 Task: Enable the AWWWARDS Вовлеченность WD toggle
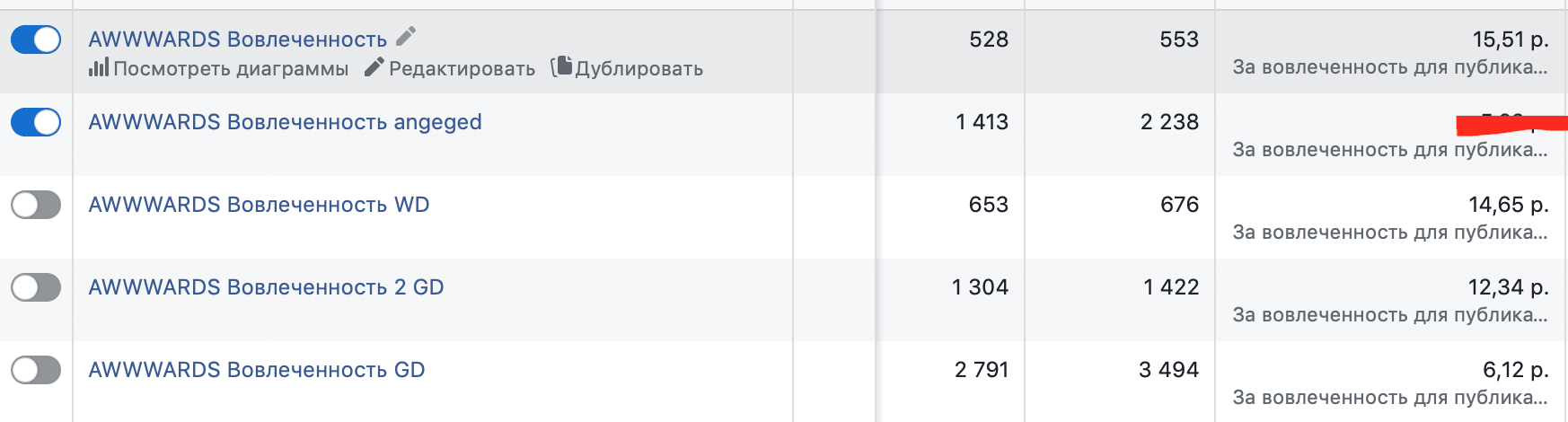tap(36, 205)
